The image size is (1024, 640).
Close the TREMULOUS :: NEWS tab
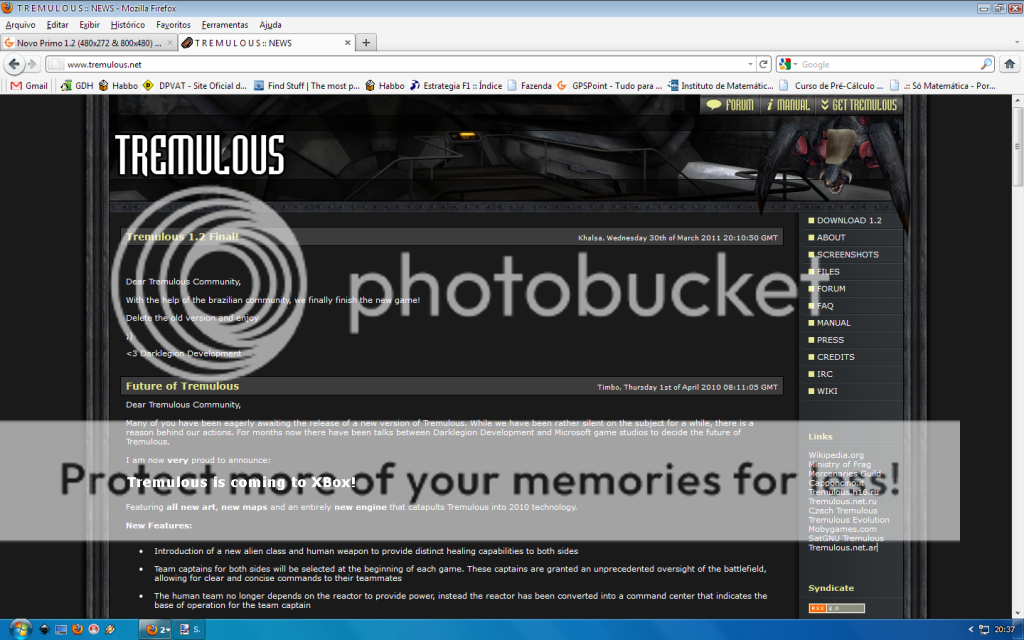point(347,42)
